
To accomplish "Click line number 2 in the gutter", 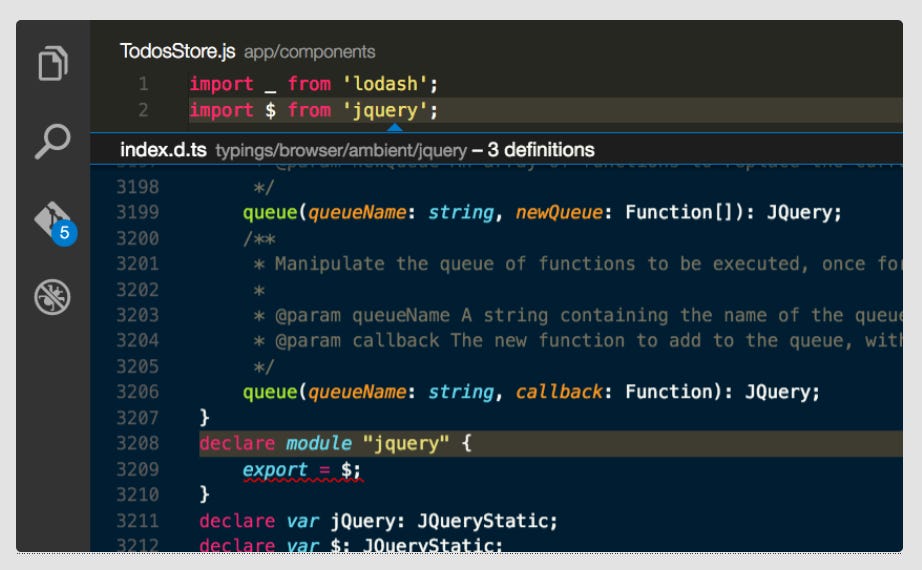I will 143,110.
